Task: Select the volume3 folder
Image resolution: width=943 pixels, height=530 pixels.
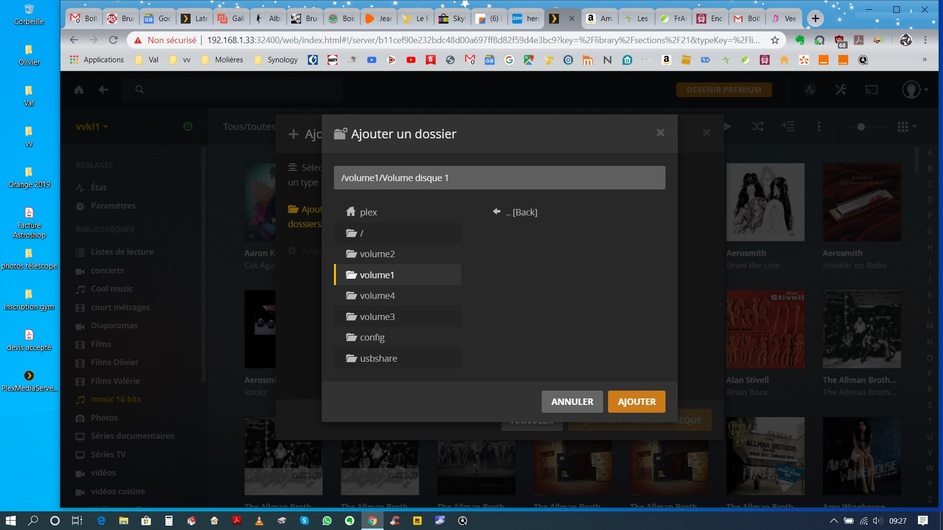Action: [398, 316]
